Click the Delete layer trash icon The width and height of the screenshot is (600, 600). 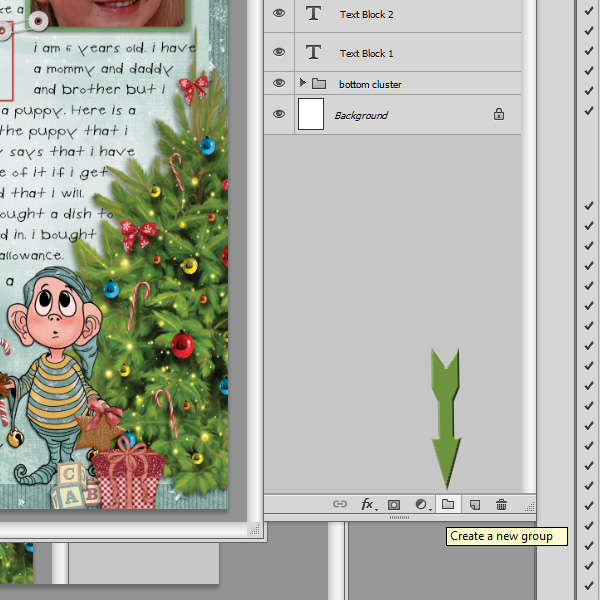[x=501, y=505]
